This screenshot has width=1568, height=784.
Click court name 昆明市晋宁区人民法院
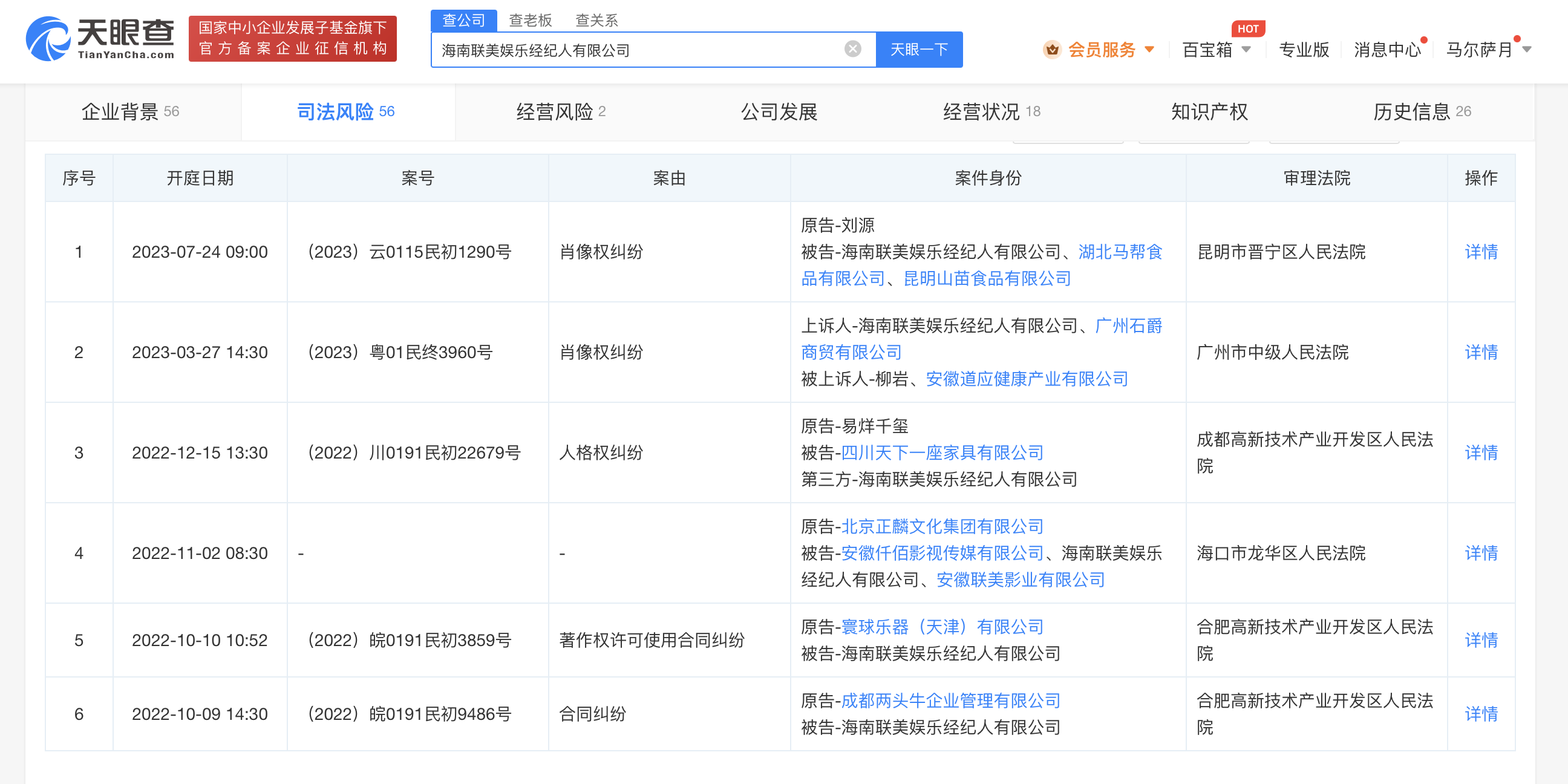tap(1281, 252)
